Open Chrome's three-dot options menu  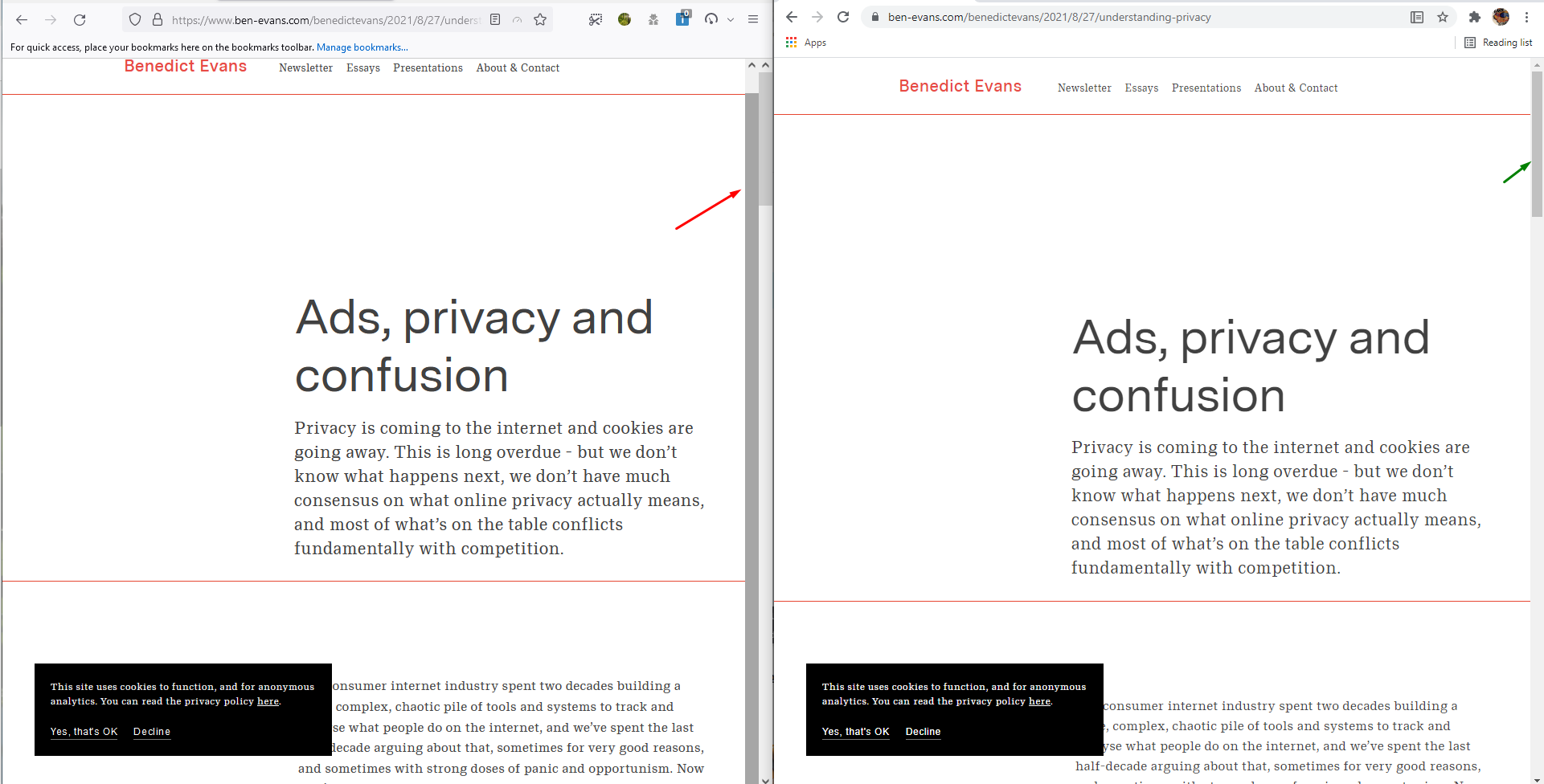[1526, 17]
